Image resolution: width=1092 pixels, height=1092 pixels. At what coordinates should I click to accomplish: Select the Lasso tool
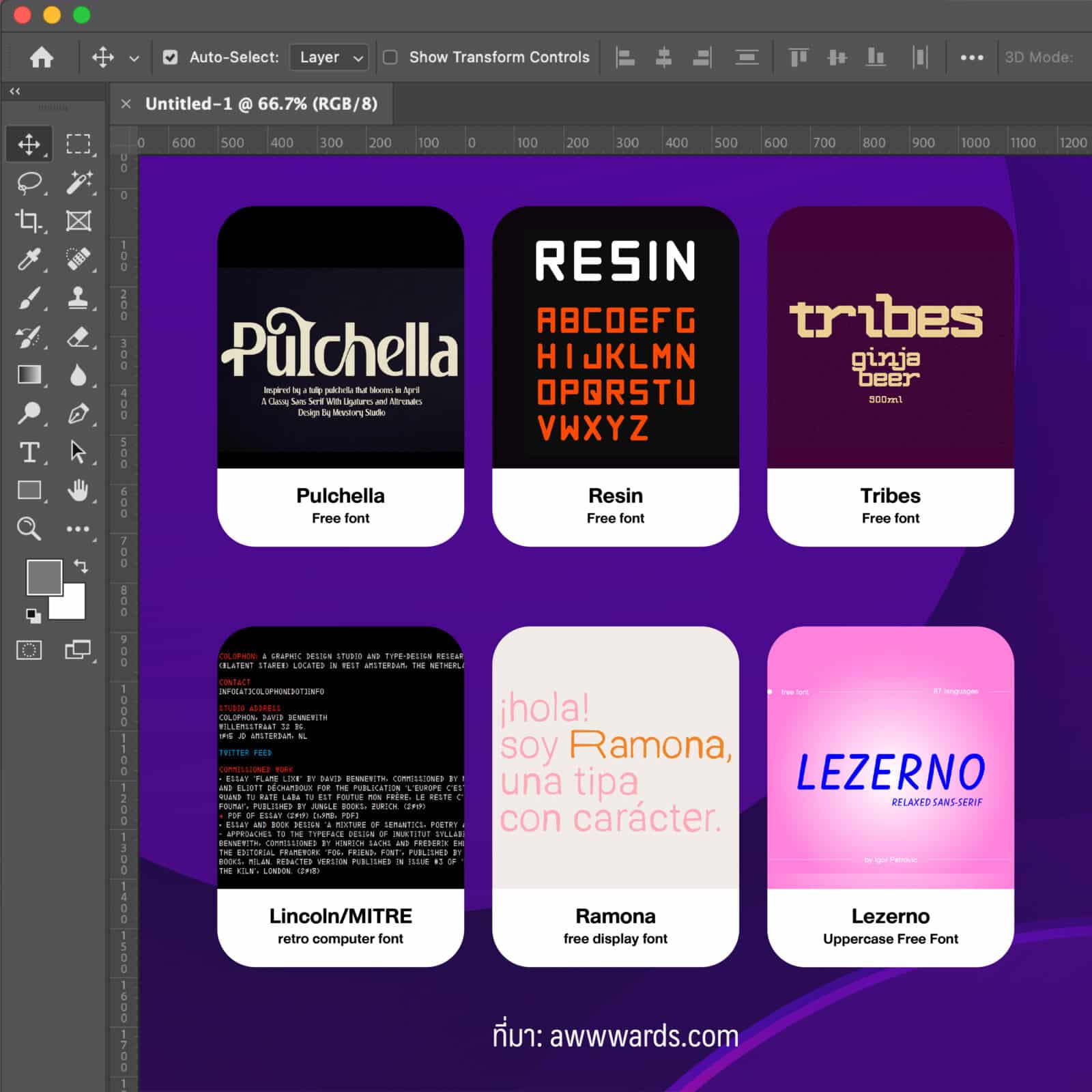(29, 183)
